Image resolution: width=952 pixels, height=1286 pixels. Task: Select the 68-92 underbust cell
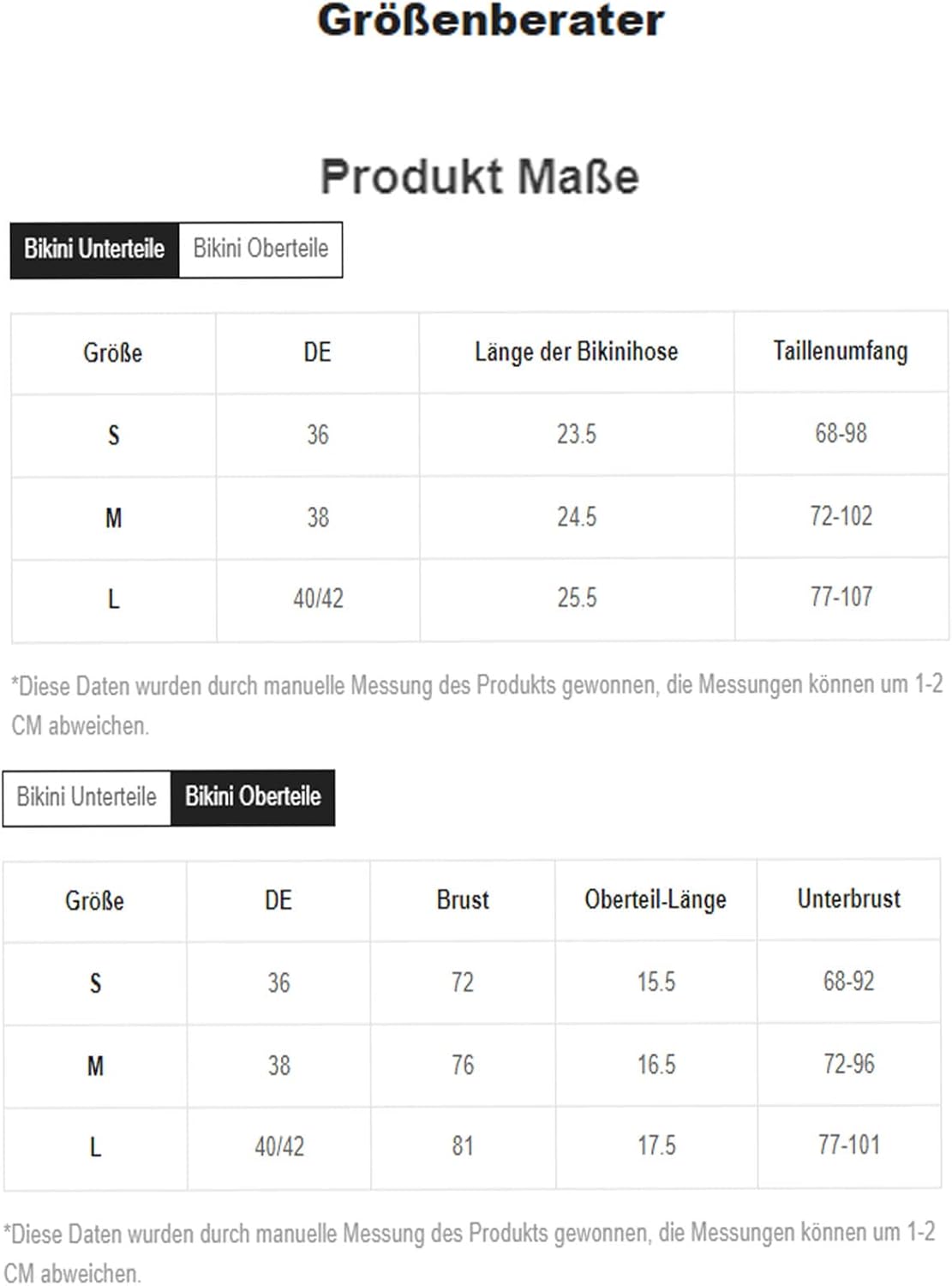click(848, 982)
